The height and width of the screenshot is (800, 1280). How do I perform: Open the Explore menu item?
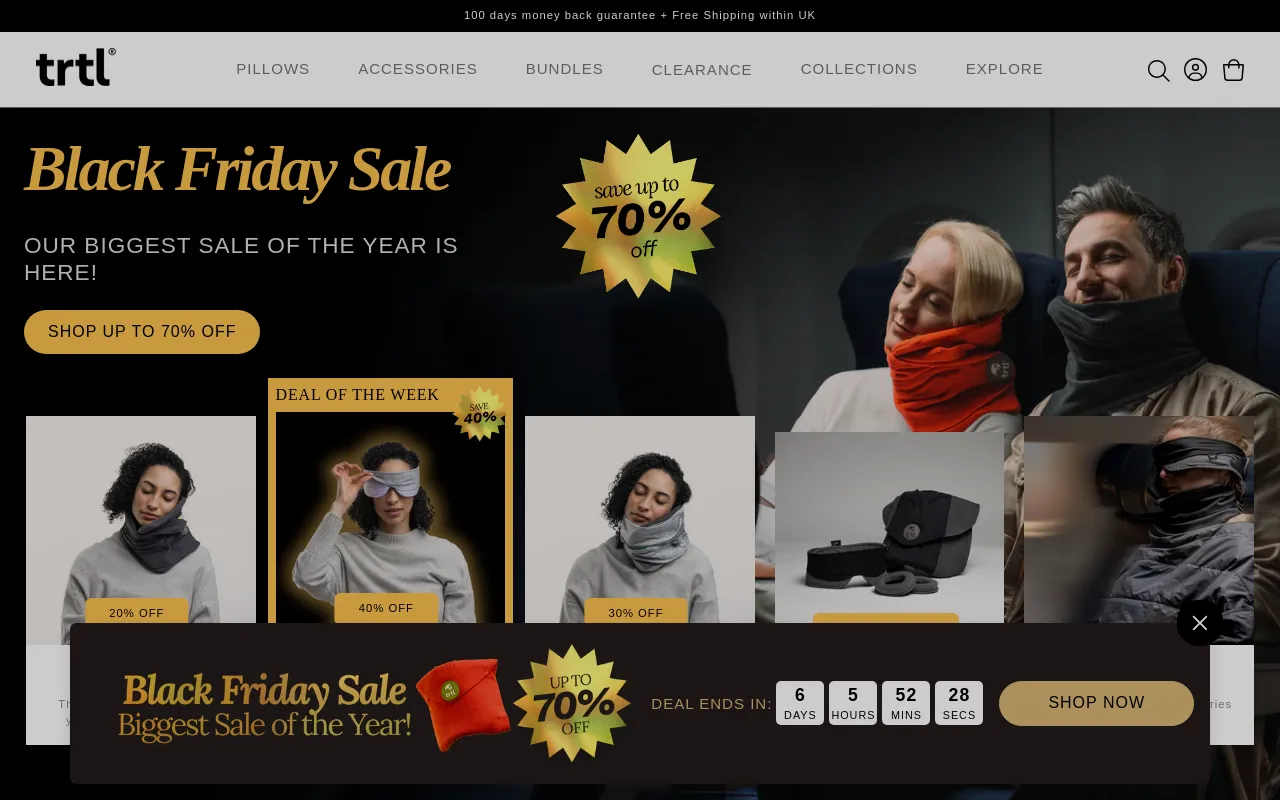point(1004,69)
